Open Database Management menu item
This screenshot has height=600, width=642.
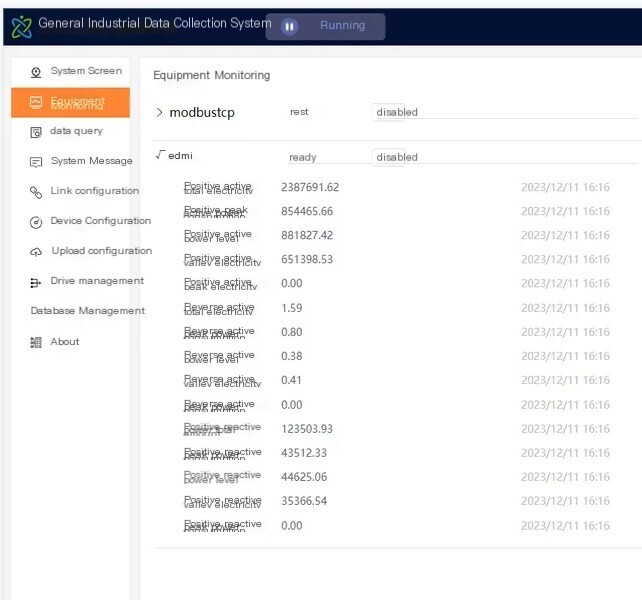[x=88, y=311]
